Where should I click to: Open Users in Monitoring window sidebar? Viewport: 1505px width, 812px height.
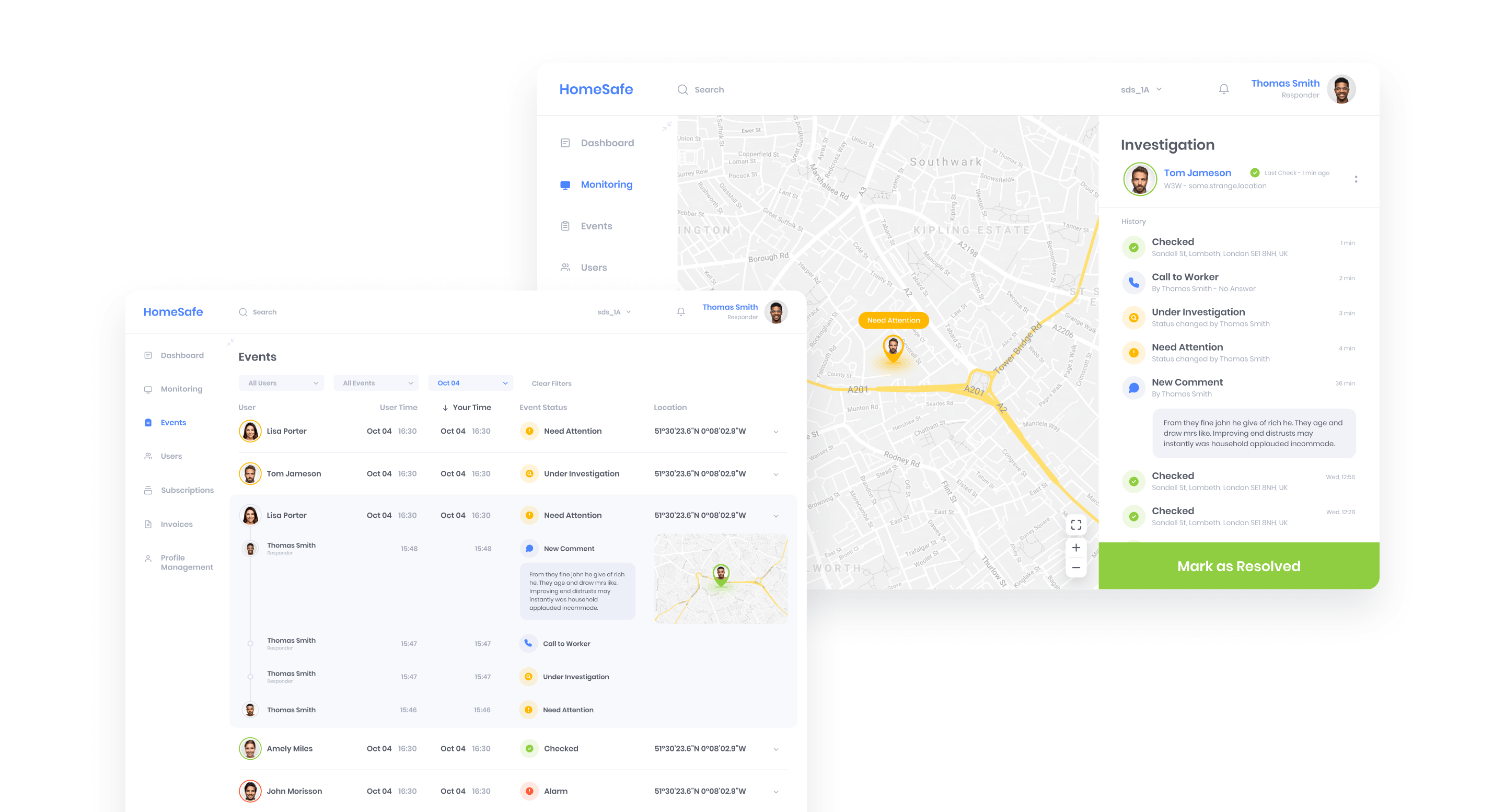pos(584,268)
